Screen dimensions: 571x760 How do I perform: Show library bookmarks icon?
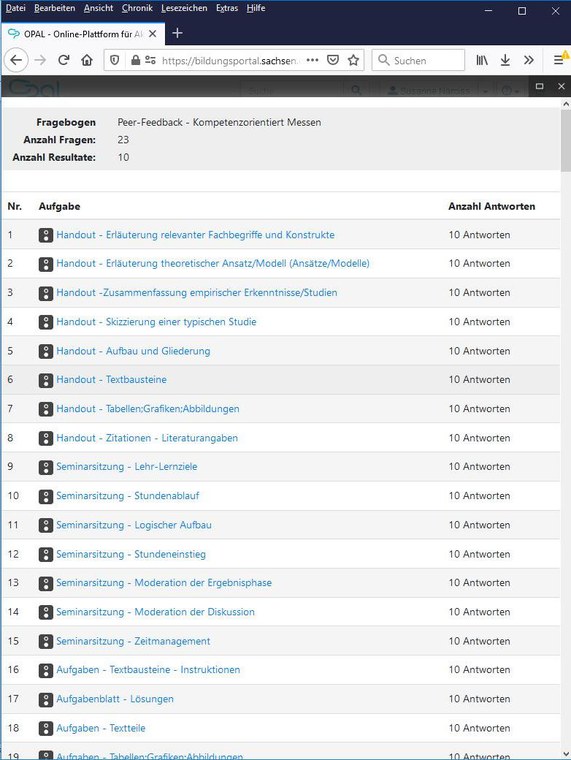[x=482, y=60]
